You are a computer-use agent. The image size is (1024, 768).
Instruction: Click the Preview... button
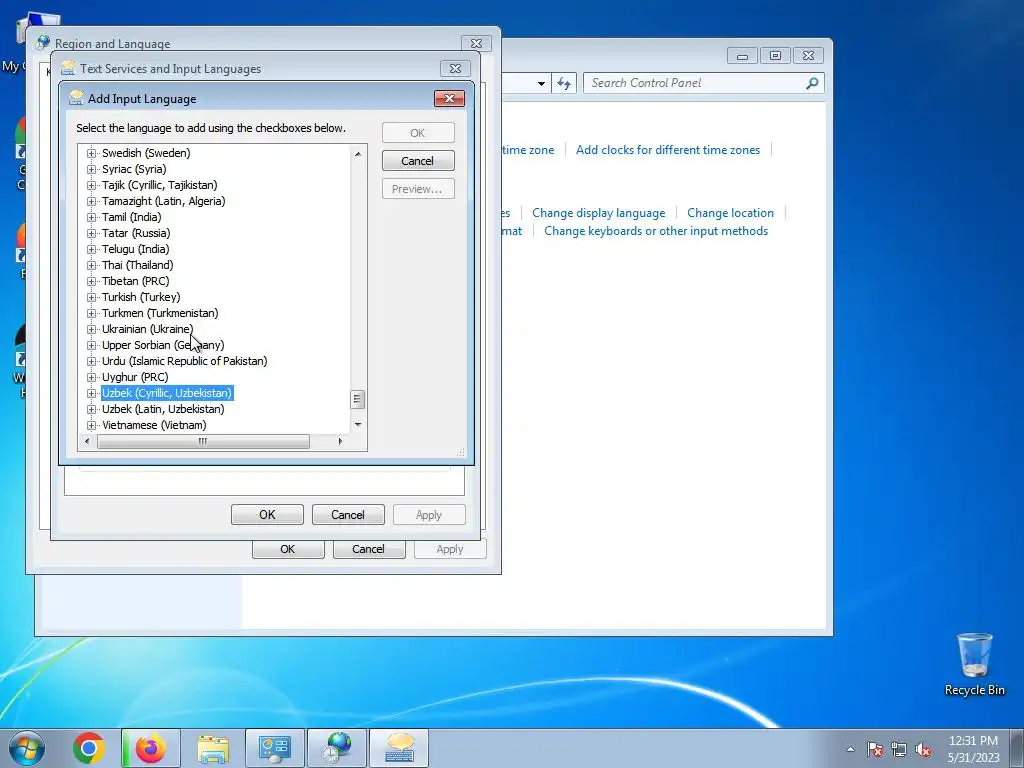pos(418,189)
